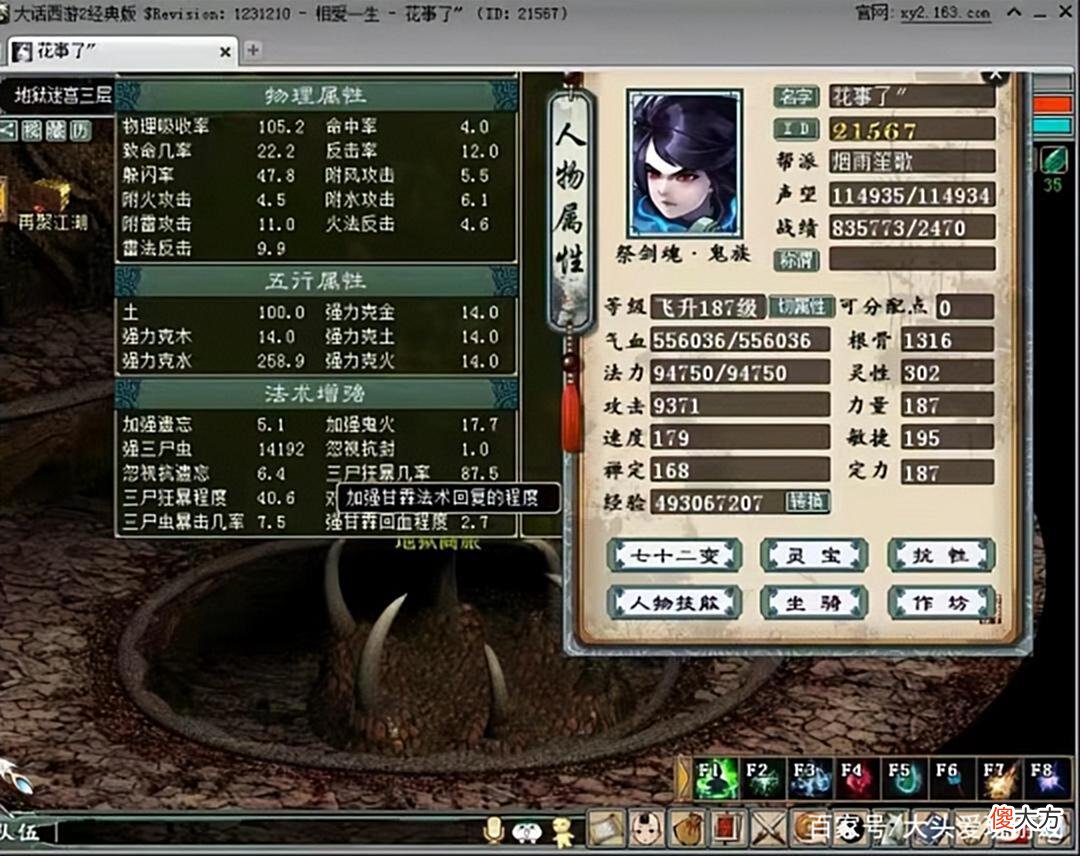The height and width of the screenshot is (856, 1080).
Task: Click the 帮派 烟雨笙歌 field
Action: (x=912, y=161)
